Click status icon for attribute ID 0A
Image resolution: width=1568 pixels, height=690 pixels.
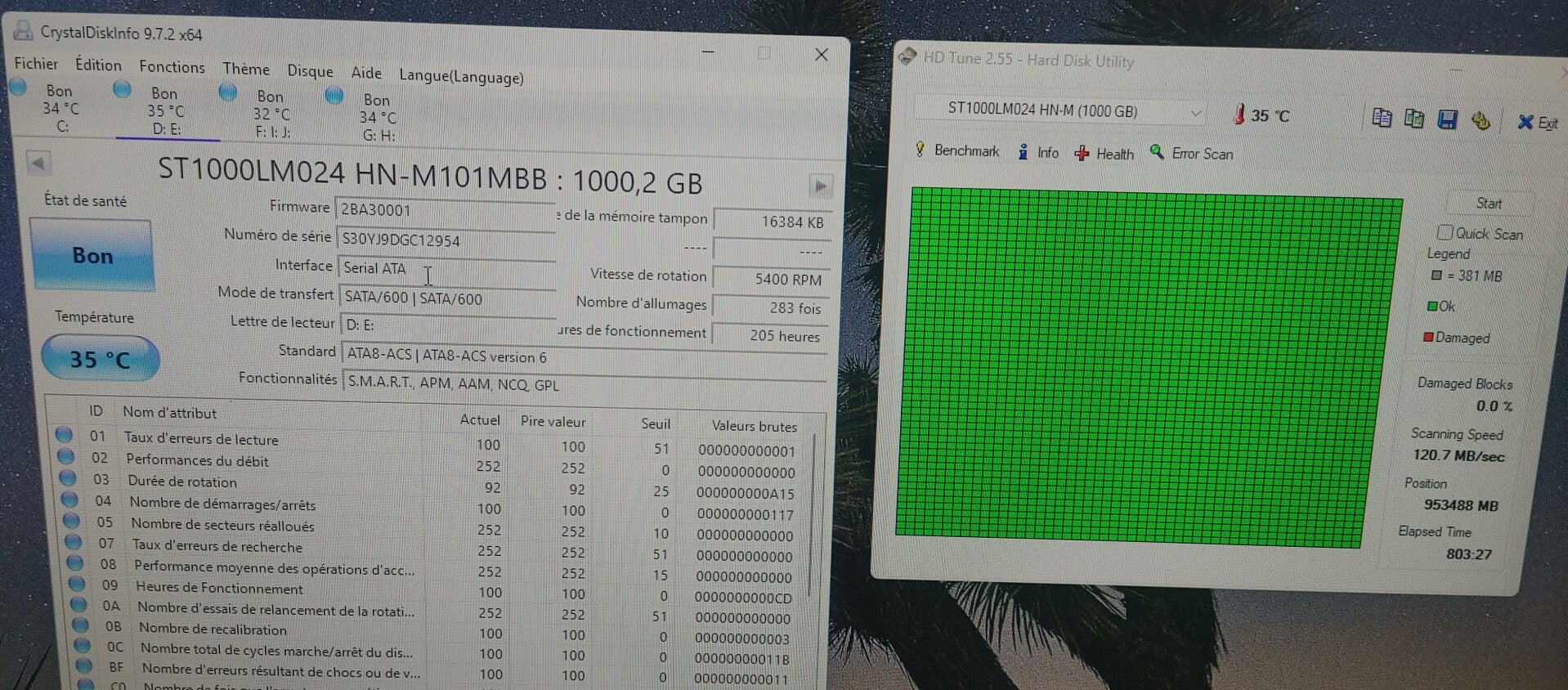click(78, 604)
